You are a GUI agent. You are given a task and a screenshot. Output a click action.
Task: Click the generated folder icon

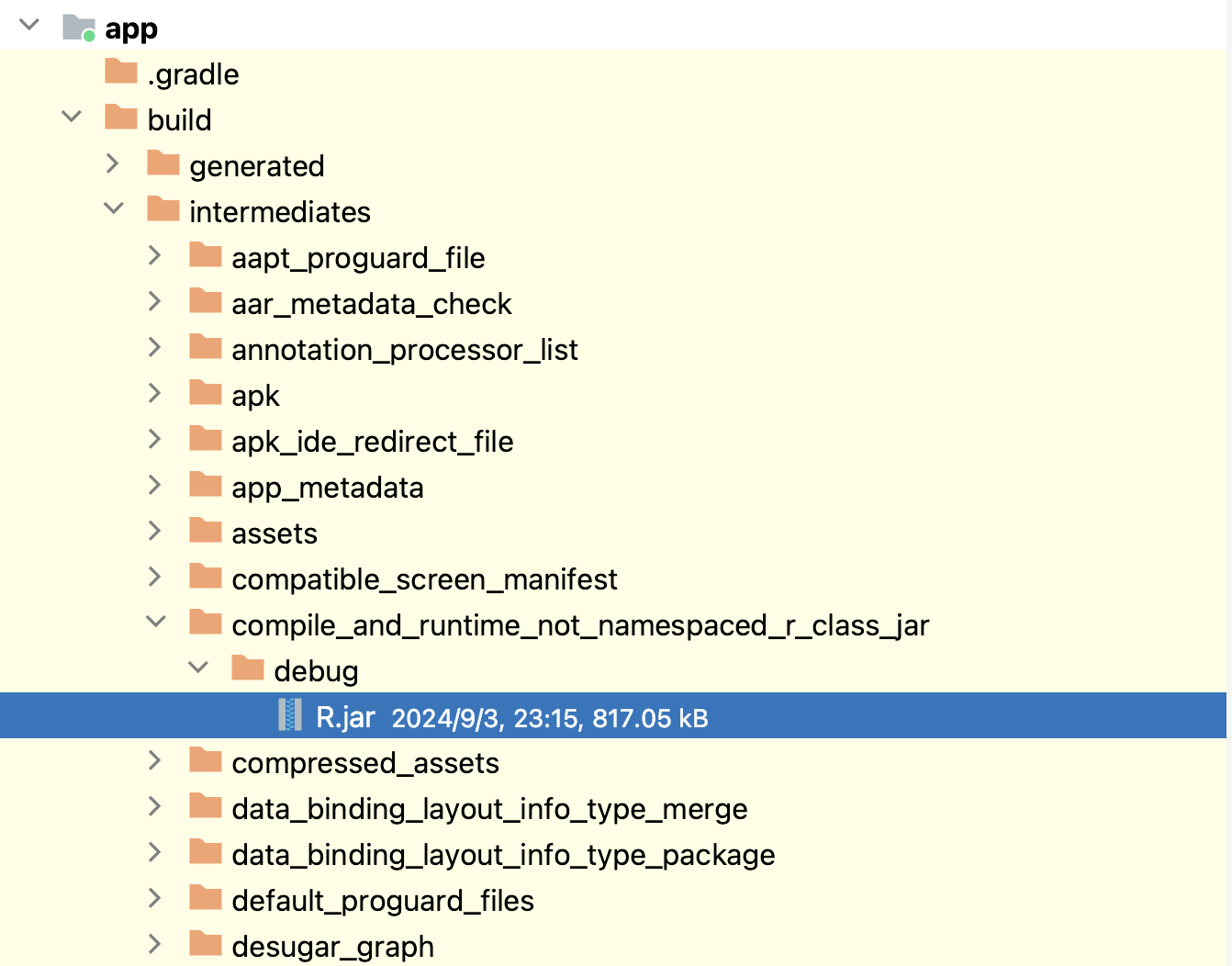coord(163,163)
